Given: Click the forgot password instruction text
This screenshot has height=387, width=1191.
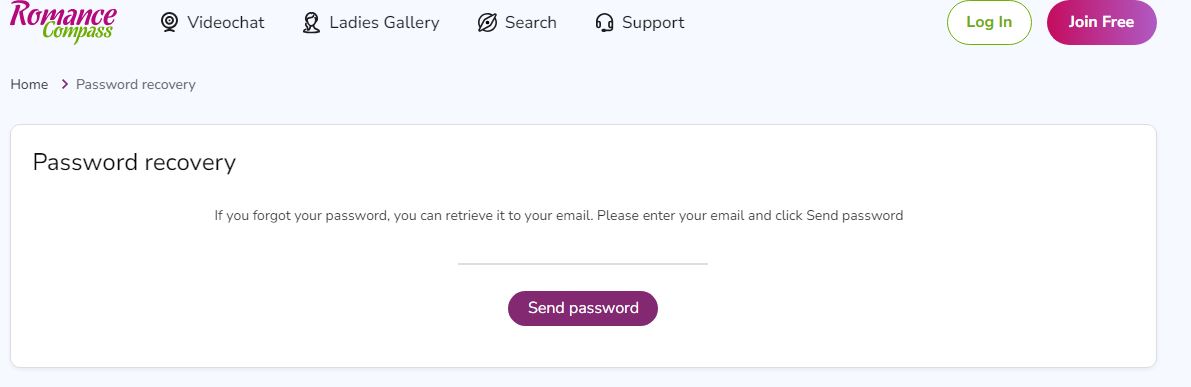Looking at the screenshot, I should [558, 216].
